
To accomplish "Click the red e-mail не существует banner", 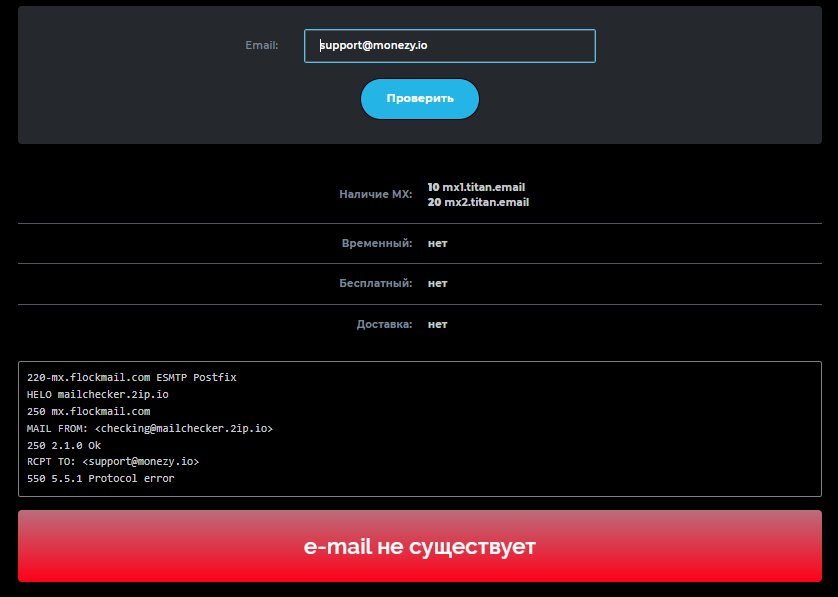I will tap(419, 546).
